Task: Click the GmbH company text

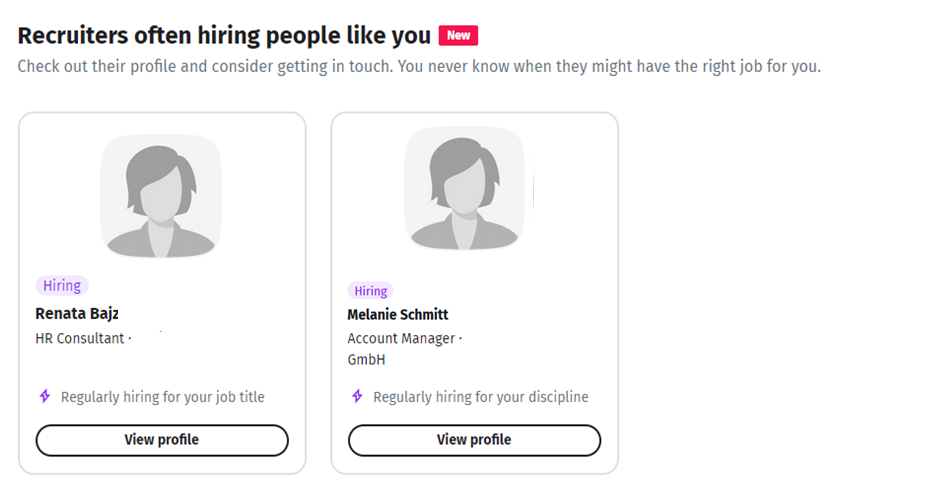Action: point(366,360)
